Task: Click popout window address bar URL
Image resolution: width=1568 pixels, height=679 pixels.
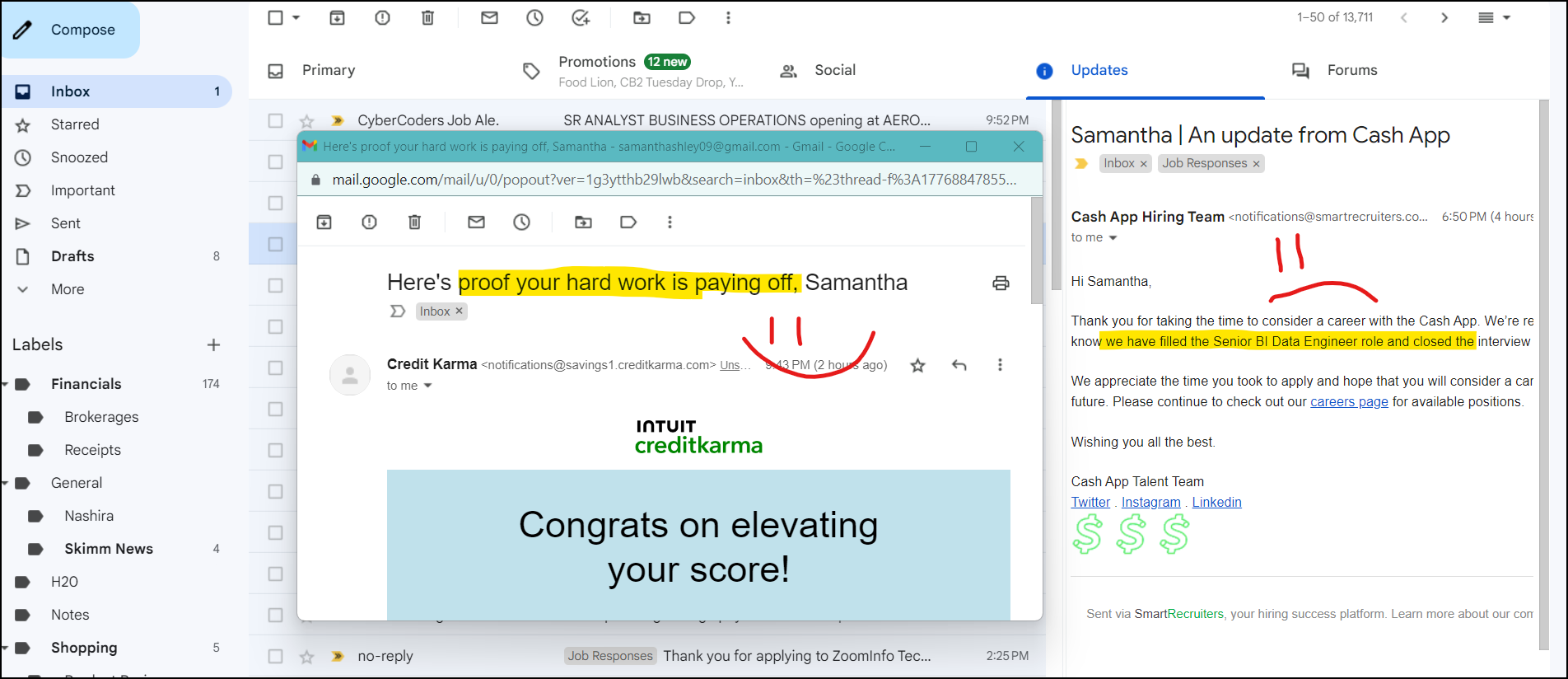Action: (674, 180)
